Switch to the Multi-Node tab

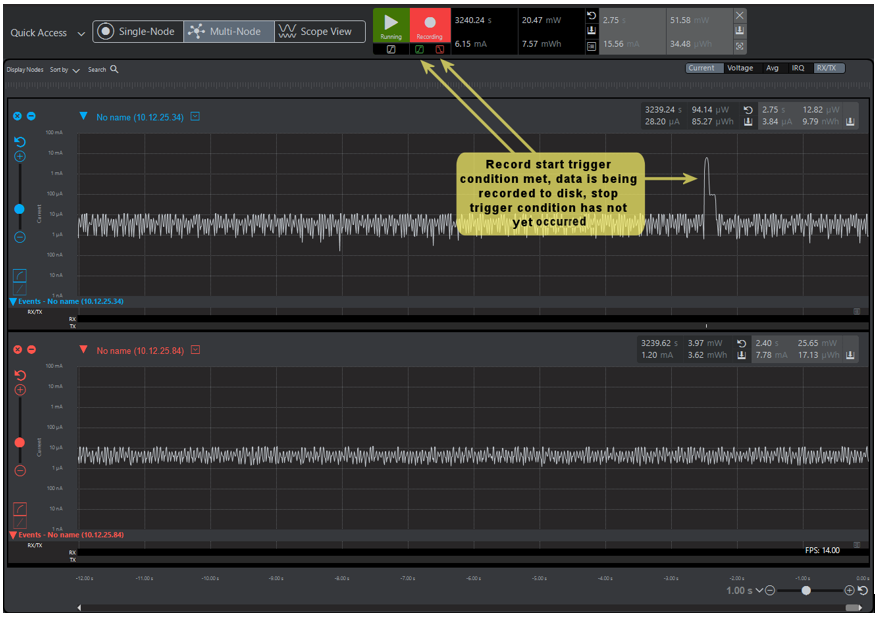pos(228,32)
